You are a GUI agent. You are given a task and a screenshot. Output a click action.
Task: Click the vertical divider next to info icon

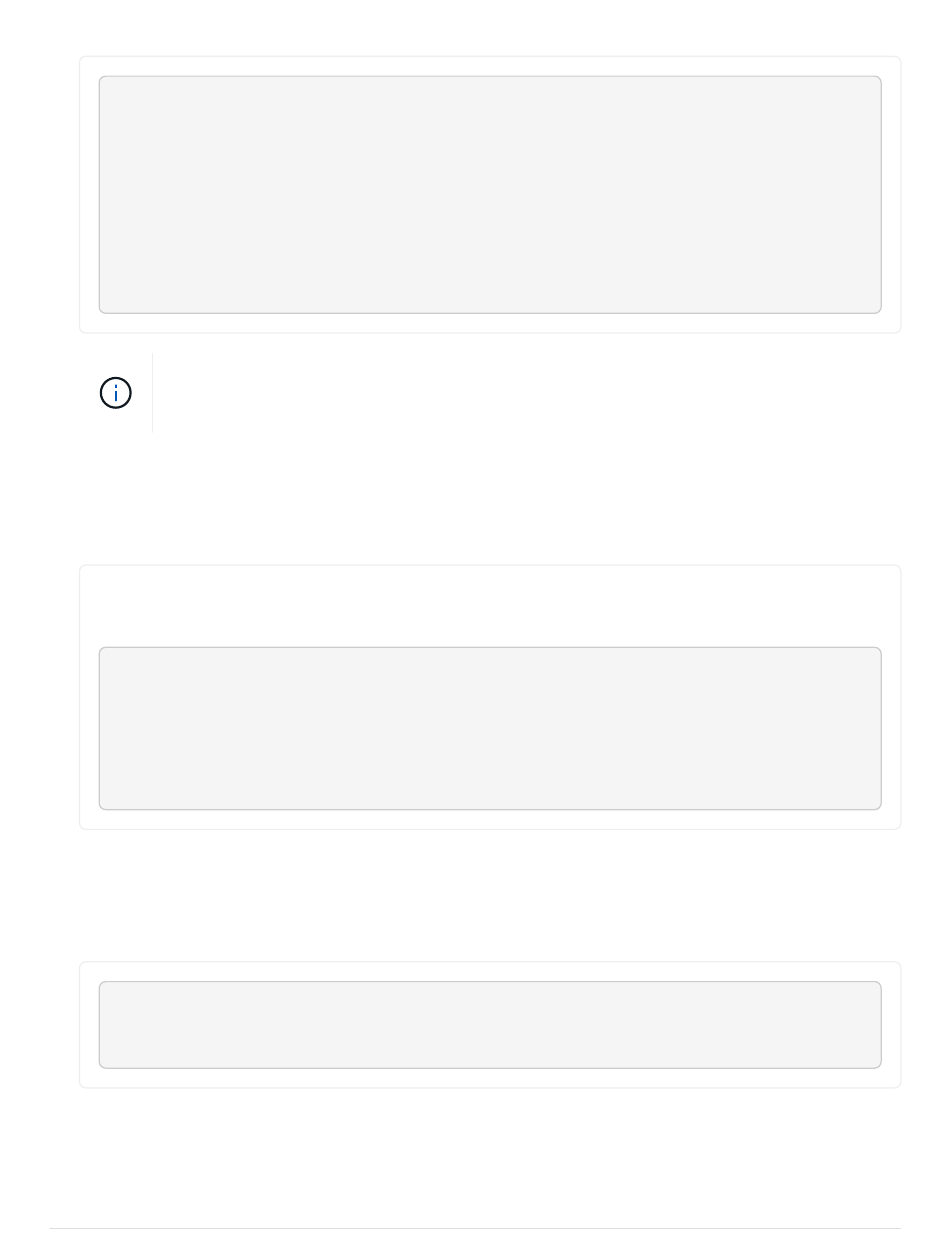[x=152, y=392]
